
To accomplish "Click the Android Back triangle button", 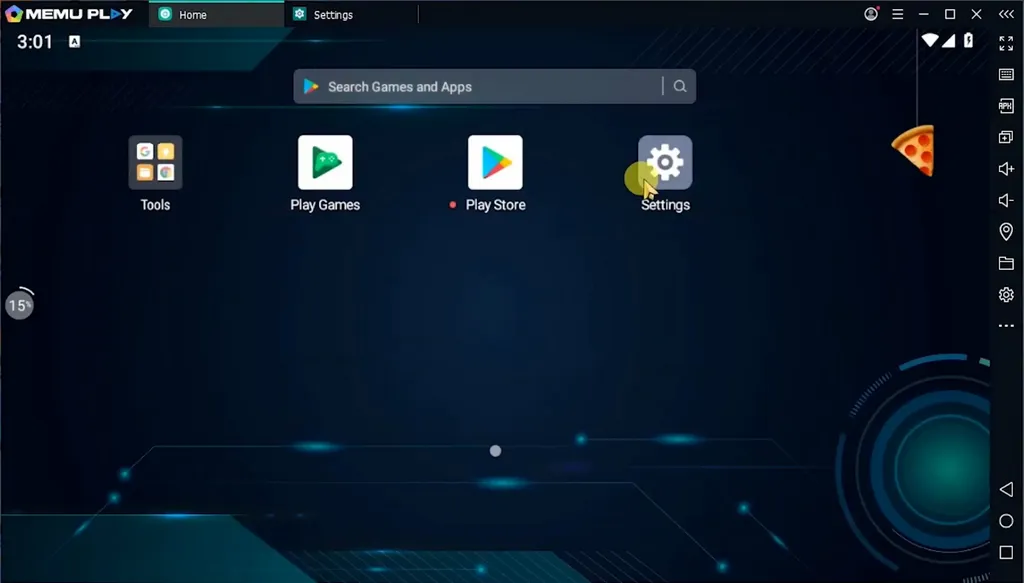I will (1006, 490).
